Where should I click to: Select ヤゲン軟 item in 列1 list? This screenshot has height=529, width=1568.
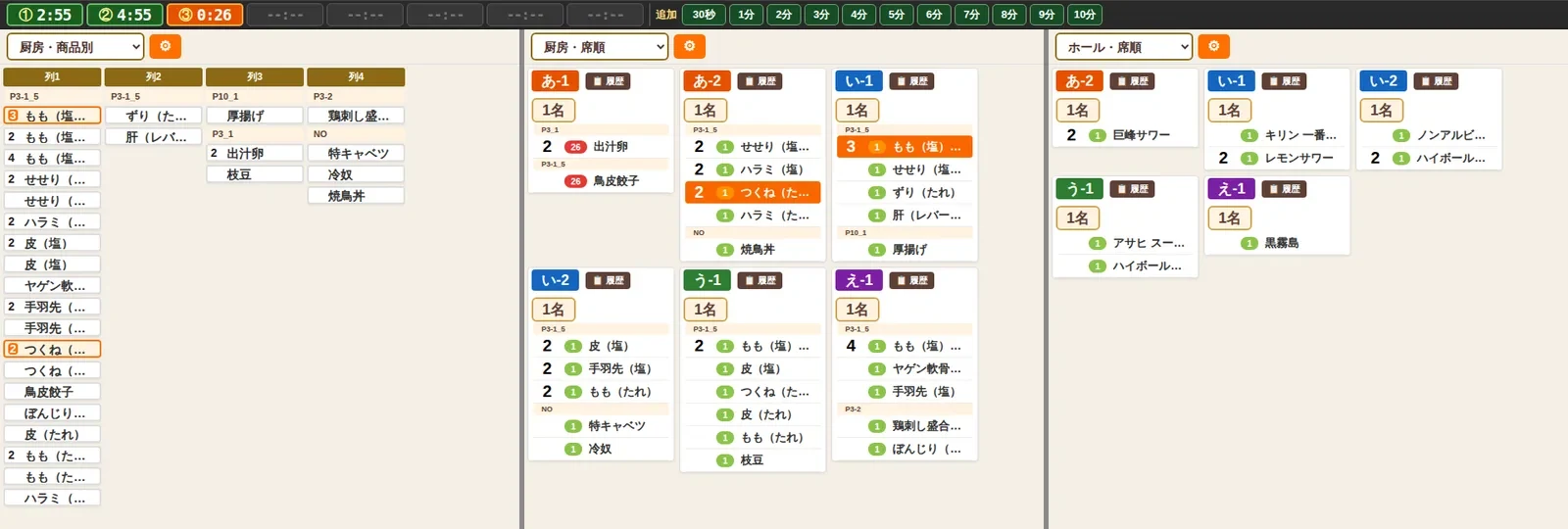tap(52, 286)
